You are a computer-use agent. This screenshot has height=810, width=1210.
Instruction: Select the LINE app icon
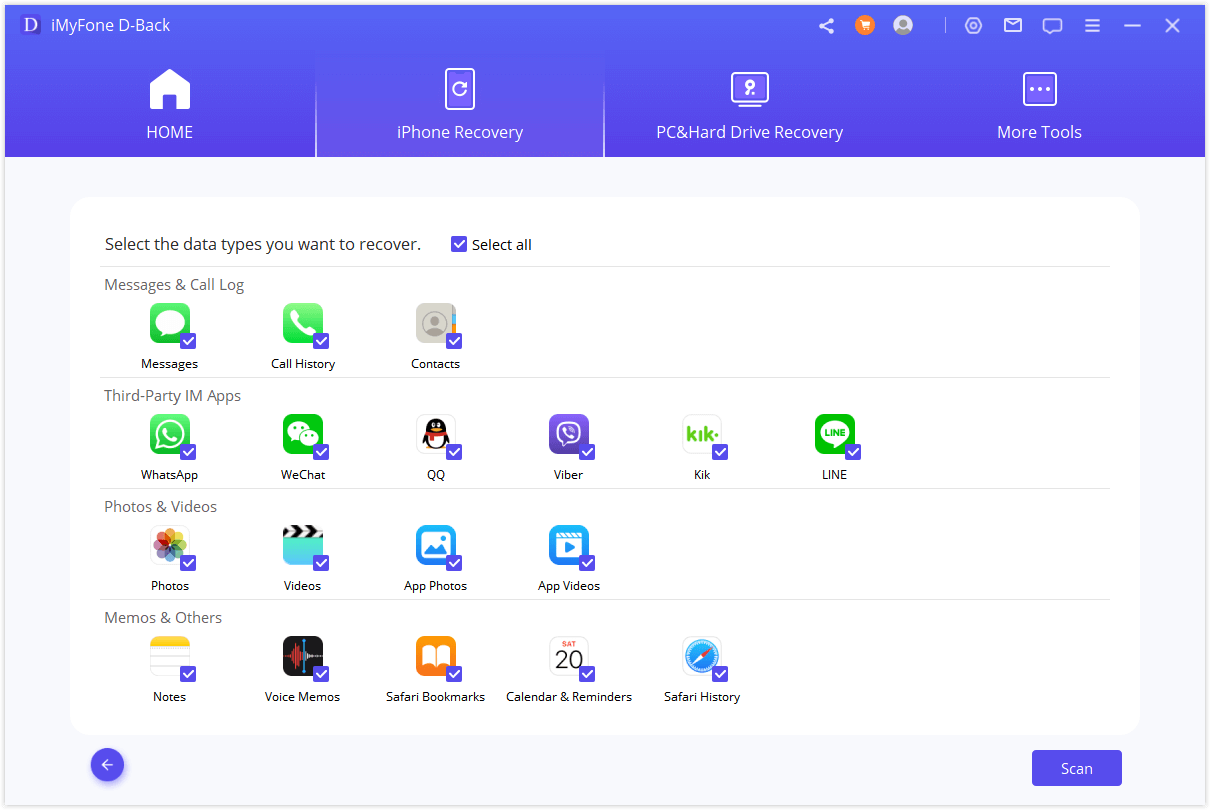coord(835,434)
